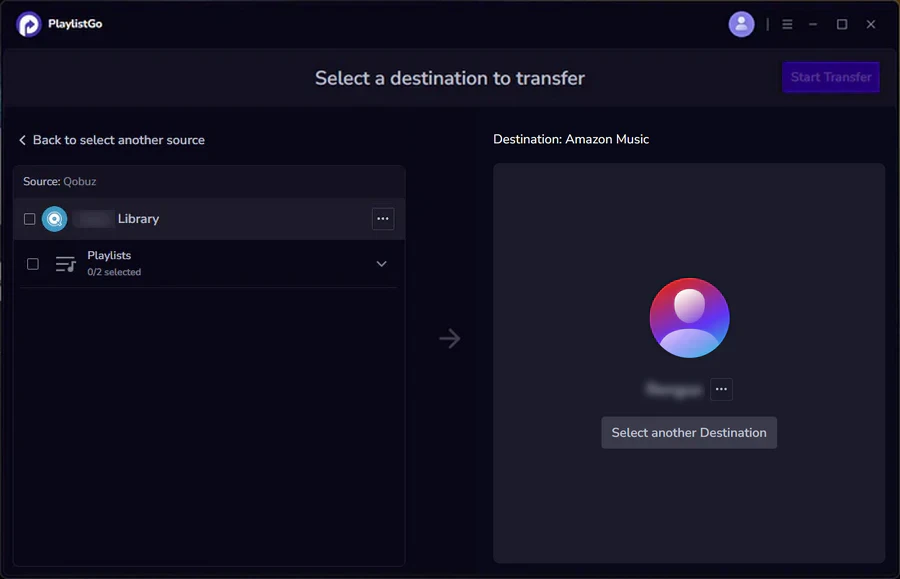This screenshot has height=579, width=900.
Task: Click the PlaylistGo logo icon
Action: (29, 24)
